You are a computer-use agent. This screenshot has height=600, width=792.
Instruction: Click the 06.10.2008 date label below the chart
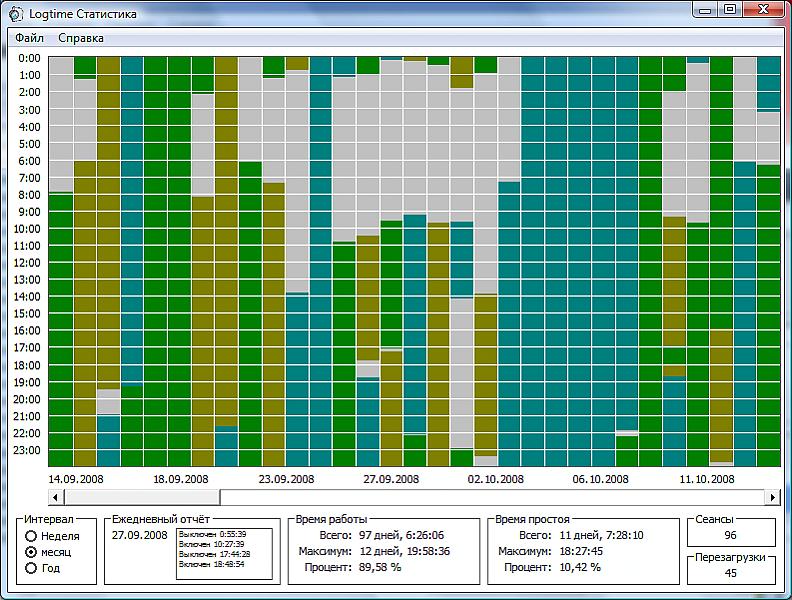599,479
